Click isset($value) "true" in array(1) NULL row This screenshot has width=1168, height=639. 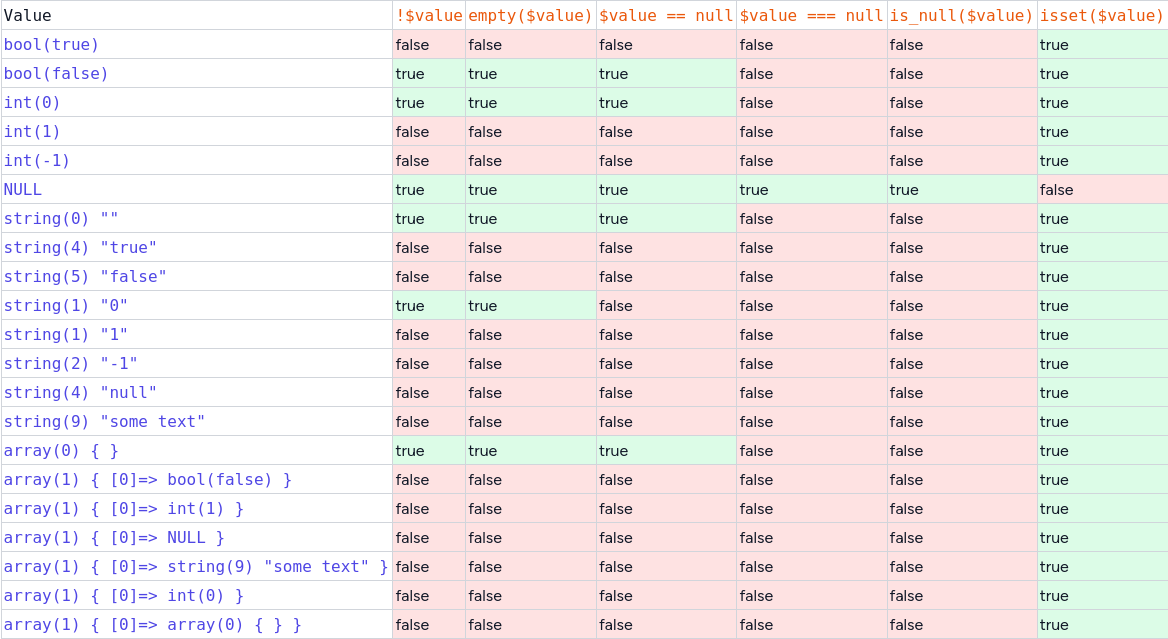tap(1102, 538)
